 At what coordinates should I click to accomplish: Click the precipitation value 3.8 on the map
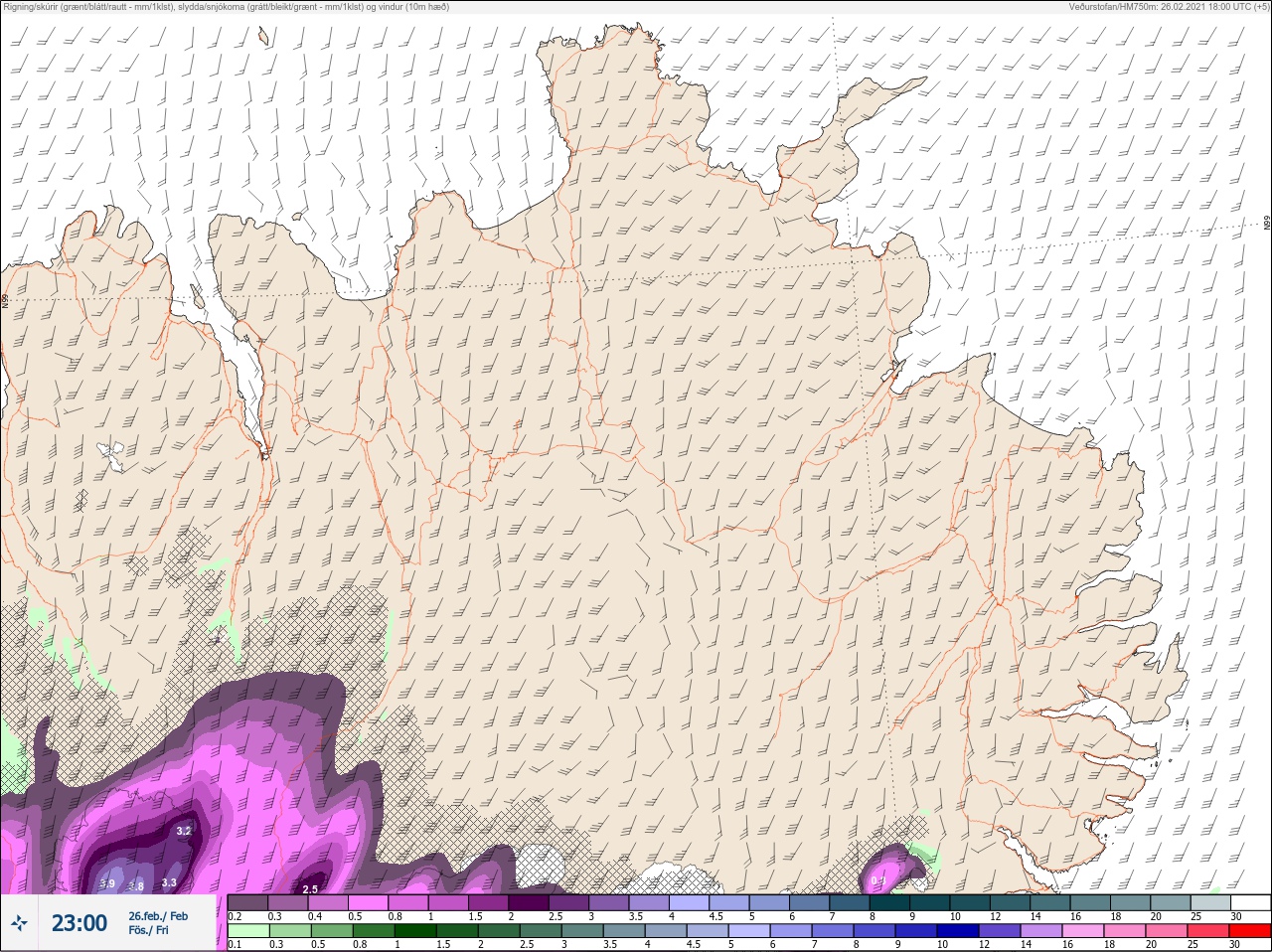136,885
